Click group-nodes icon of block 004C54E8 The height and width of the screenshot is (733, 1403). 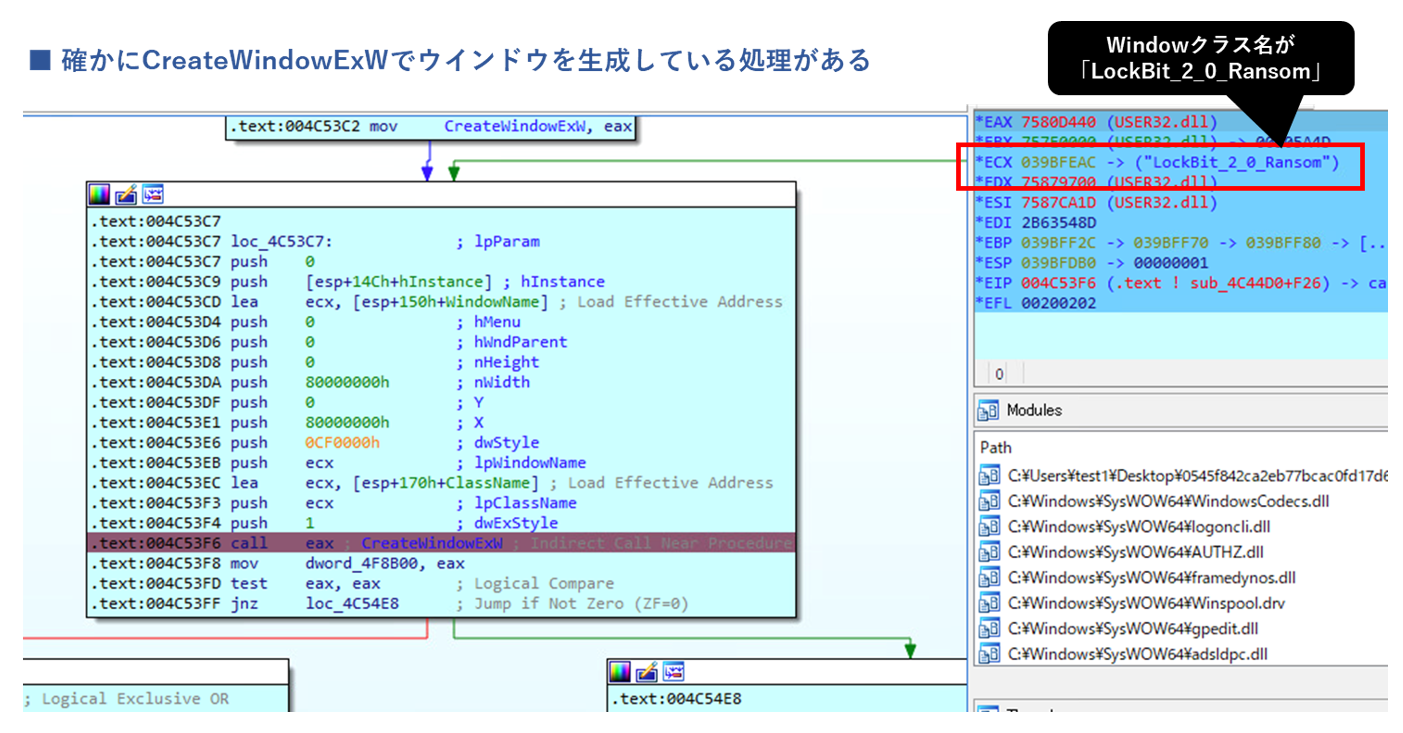673,671
